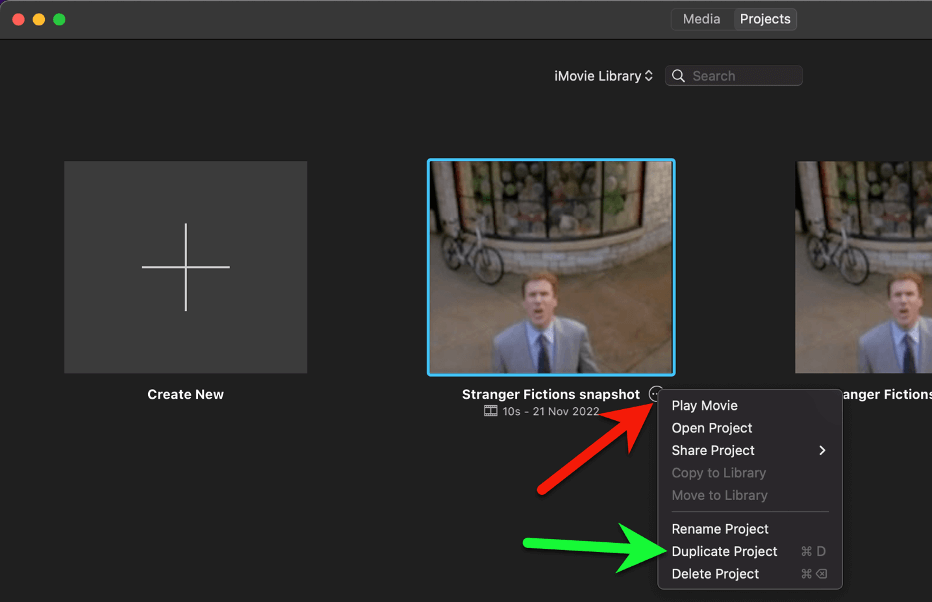Click the plus icon in Create New tile
The image size is (932, 602).
[x=186, y=267]
